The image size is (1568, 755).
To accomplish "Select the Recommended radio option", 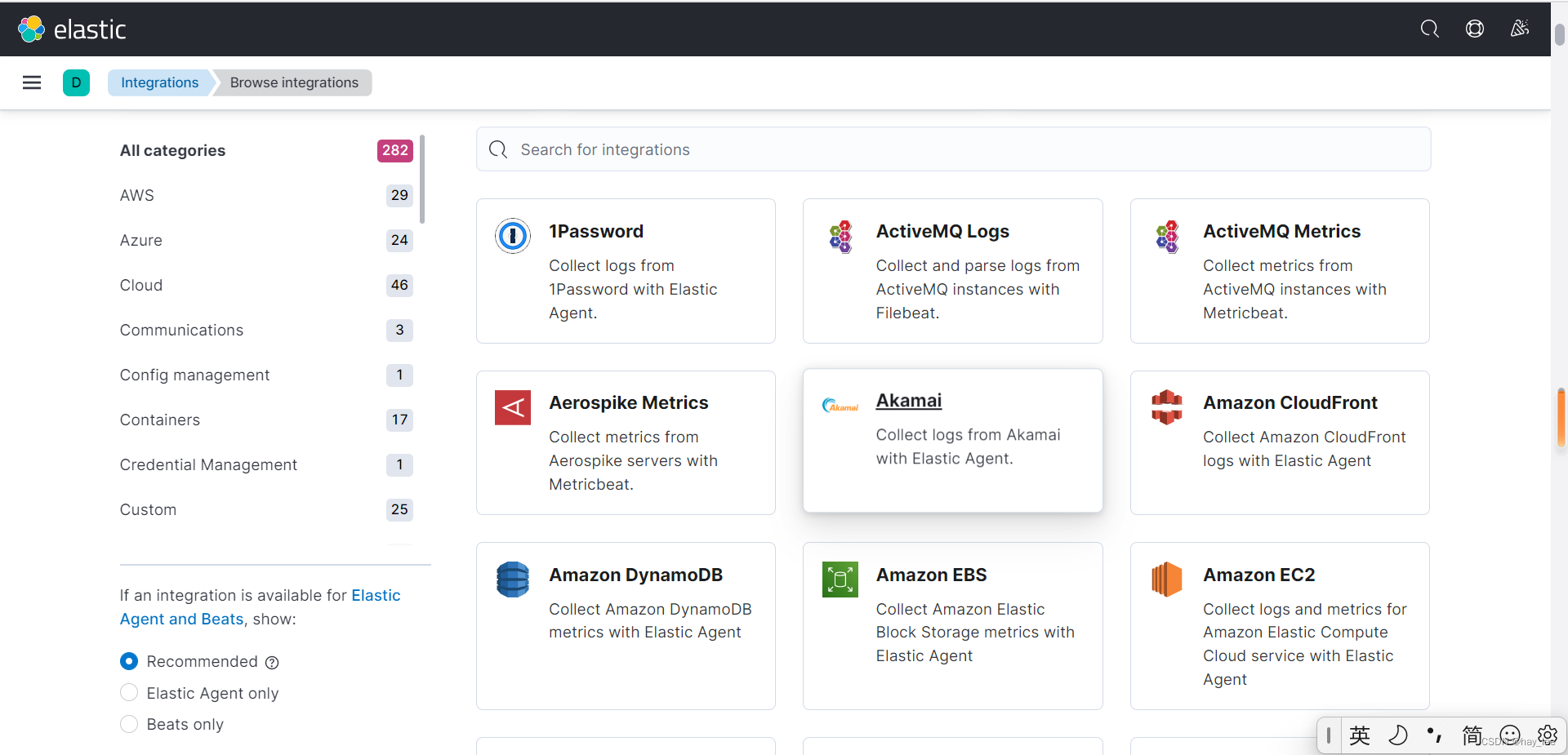I will pyautogui.click(x=129, y=661).
